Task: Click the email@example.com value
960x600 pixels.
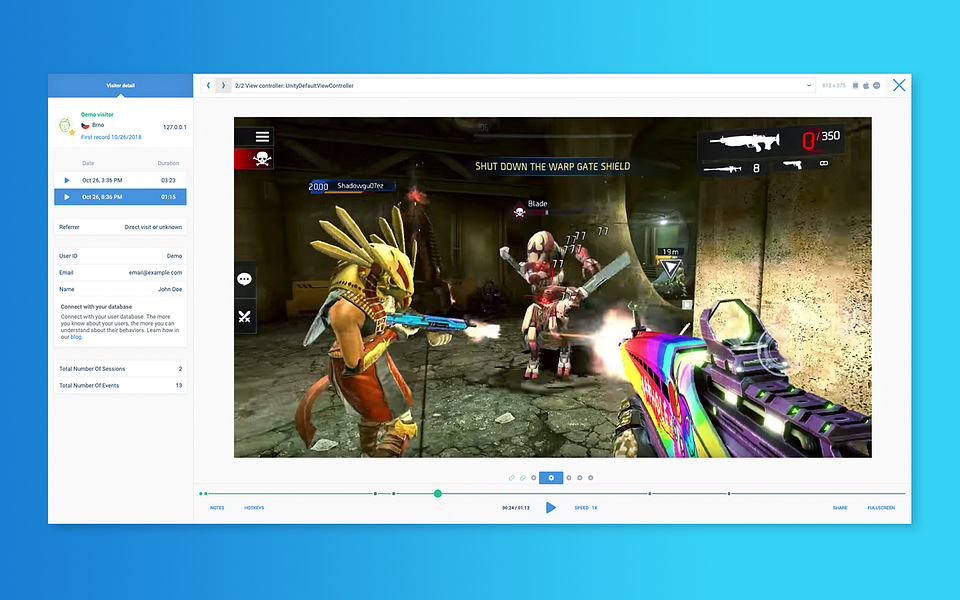Action: 155,272
